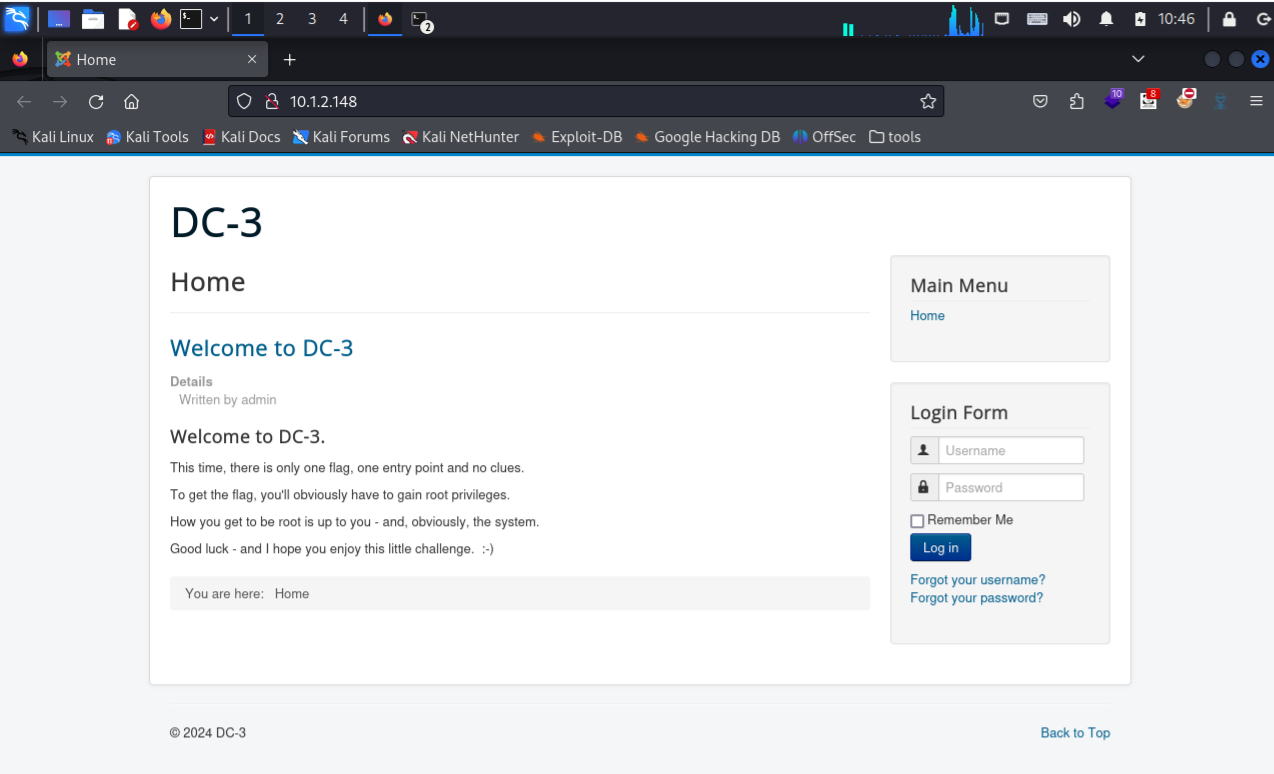Select Home in Main Menu

coord(927,315)
